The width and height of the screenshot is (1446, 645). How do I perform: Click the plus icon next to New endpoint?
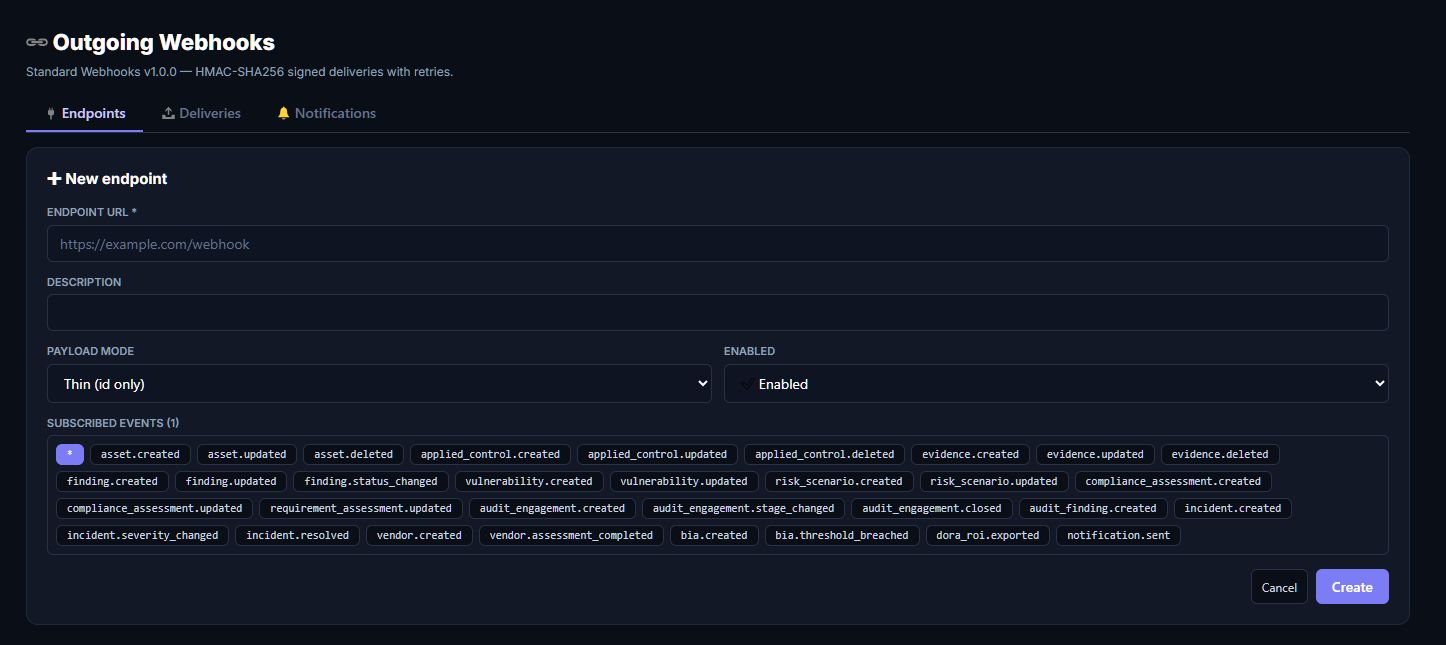[54, 179]
